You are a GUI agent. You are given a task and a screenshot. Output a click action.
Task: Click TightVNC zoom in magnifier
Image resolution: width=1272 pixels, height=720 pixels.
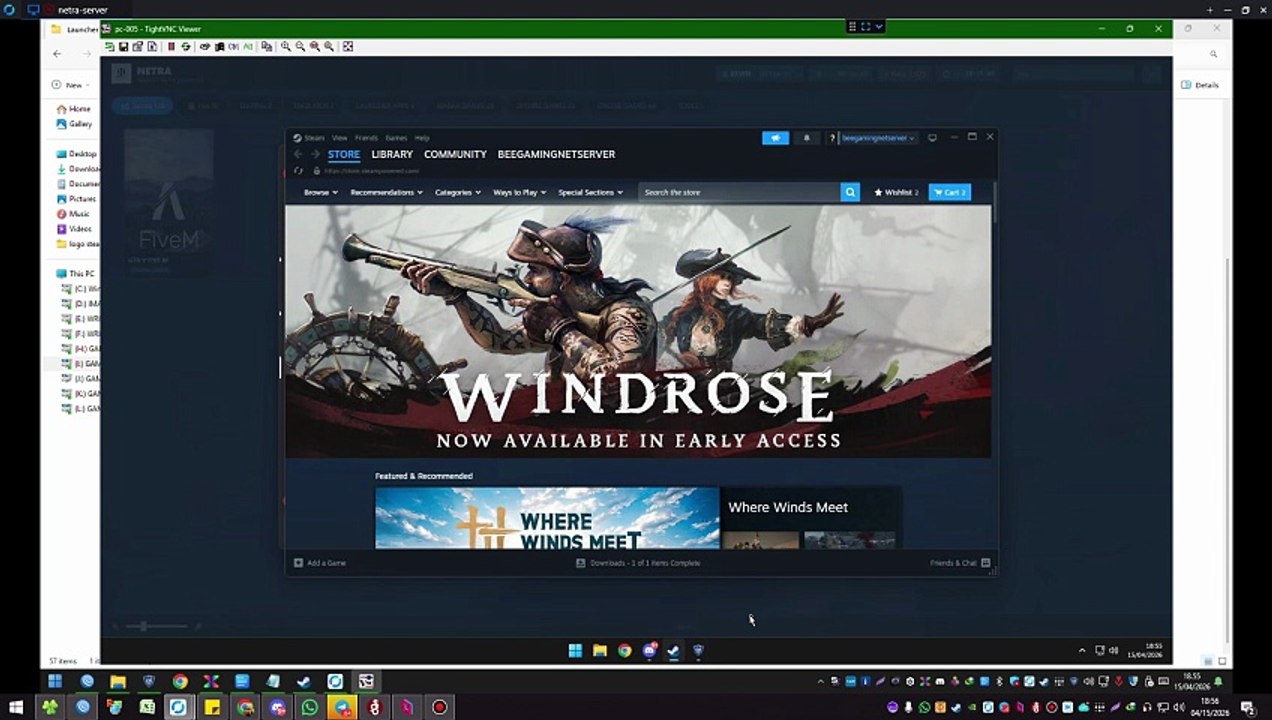285,46
